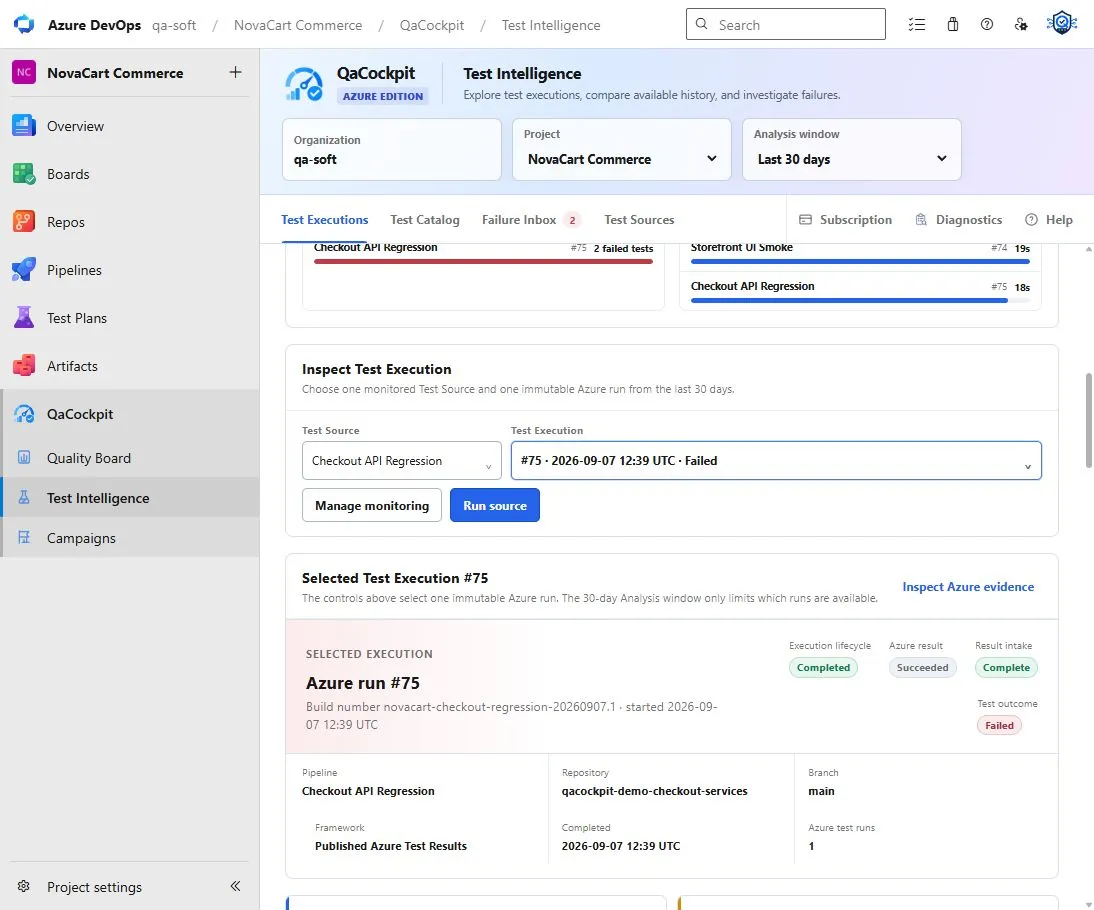
Task: Open the help question mark icon in header
Action: click(987, 24)
